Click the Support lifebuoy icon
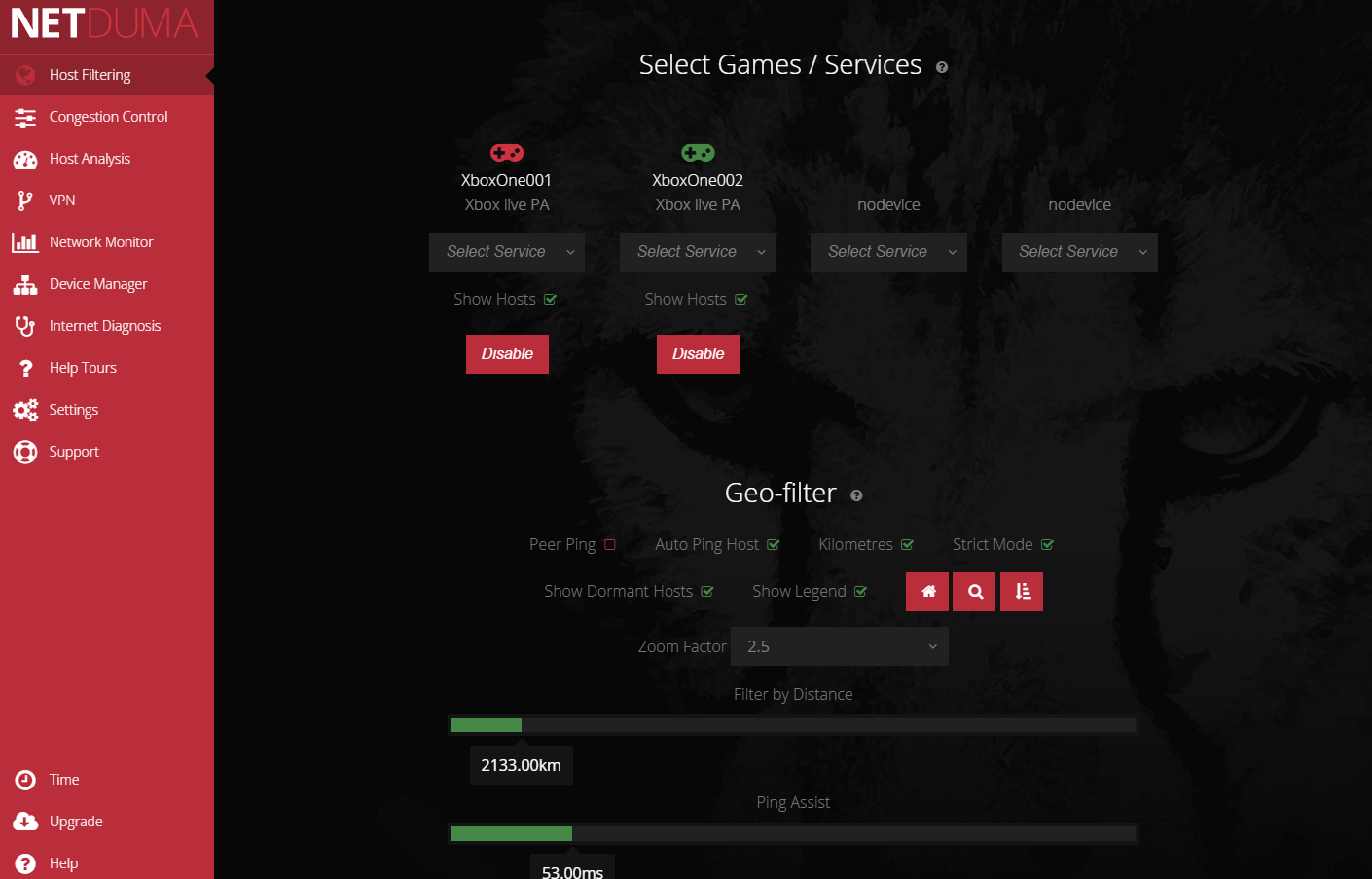Image resolution: width=1372 pixels, height=879 pixels. (25, 453)
